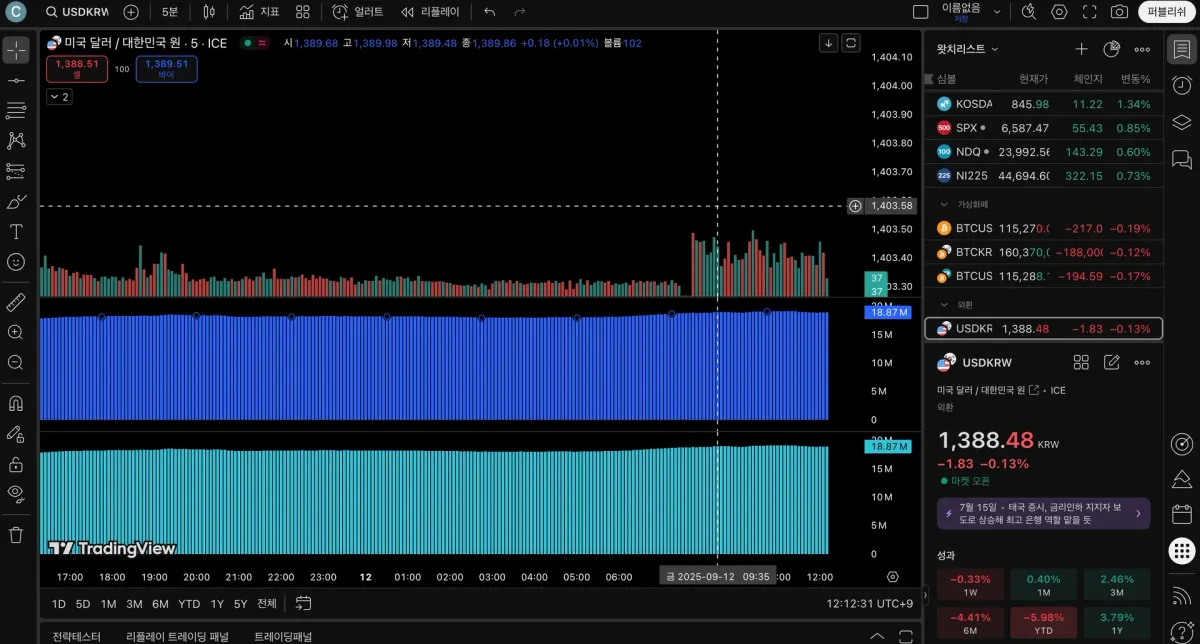1200x644 pixels.
Task: Redo last chart action
Action: pyautogui.click(x=519, y=12)
